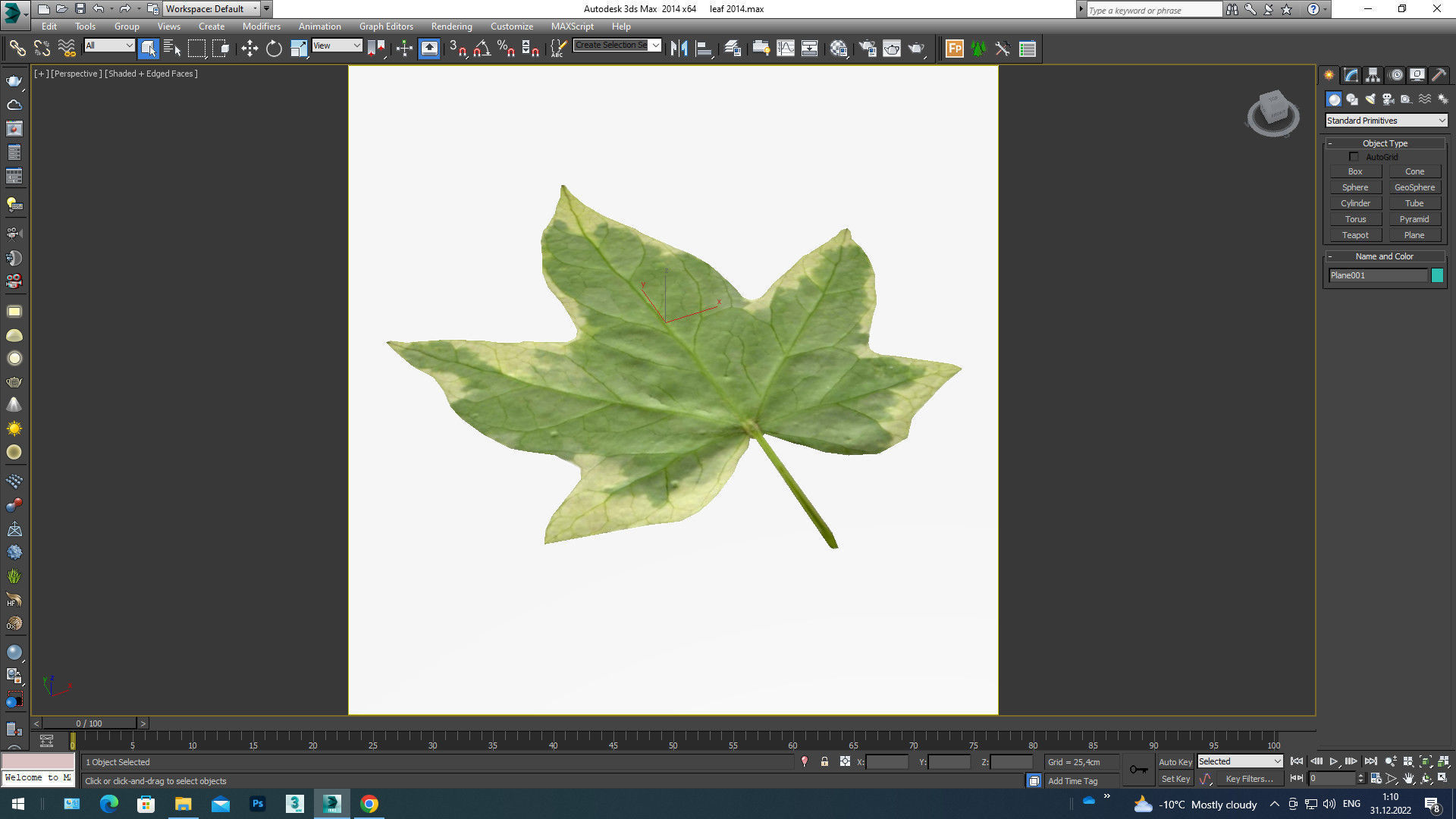Image resolution: width=1456 pixels, height=819 pixels.
Task: Open Select by Name dialog
Action: (x=172, y=49)
